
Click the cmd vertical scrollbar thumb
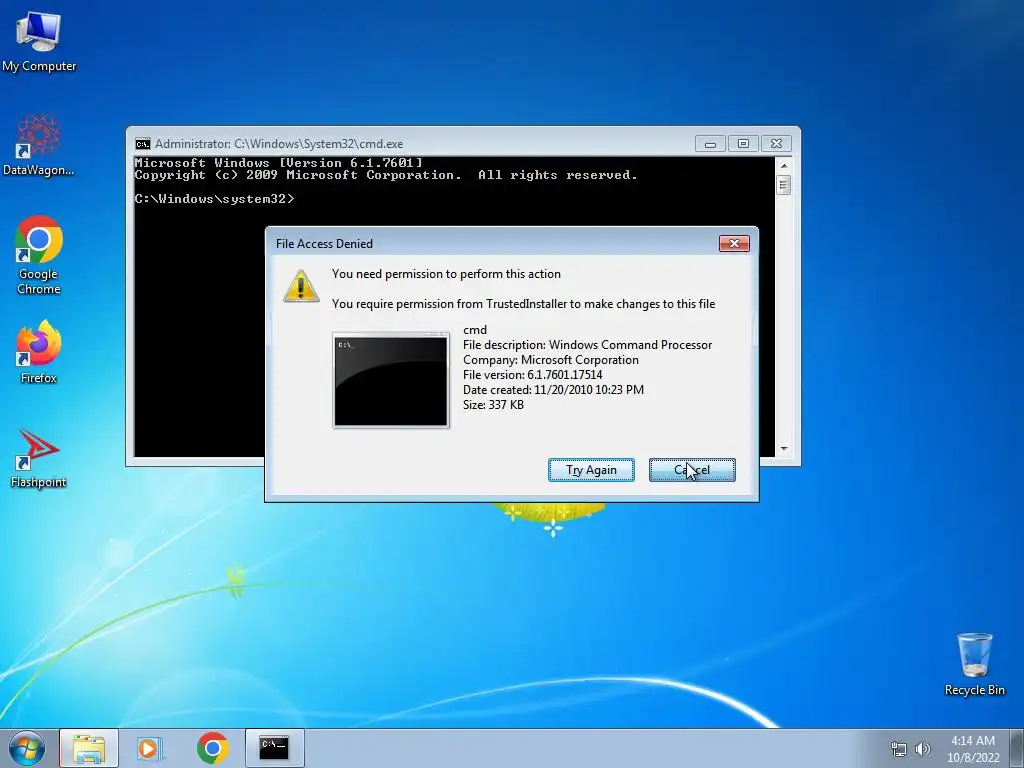pyautogui.click(x=784, y=185)
